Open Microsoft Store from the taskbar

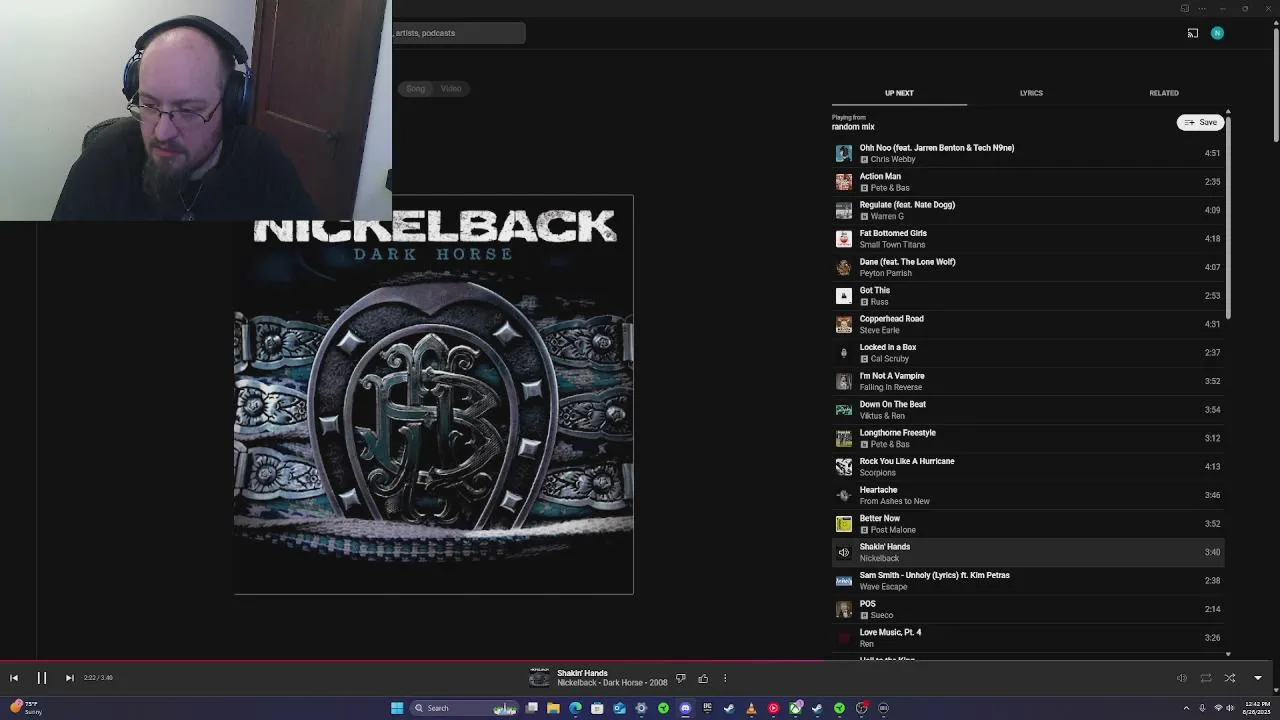tap(597, 708)
